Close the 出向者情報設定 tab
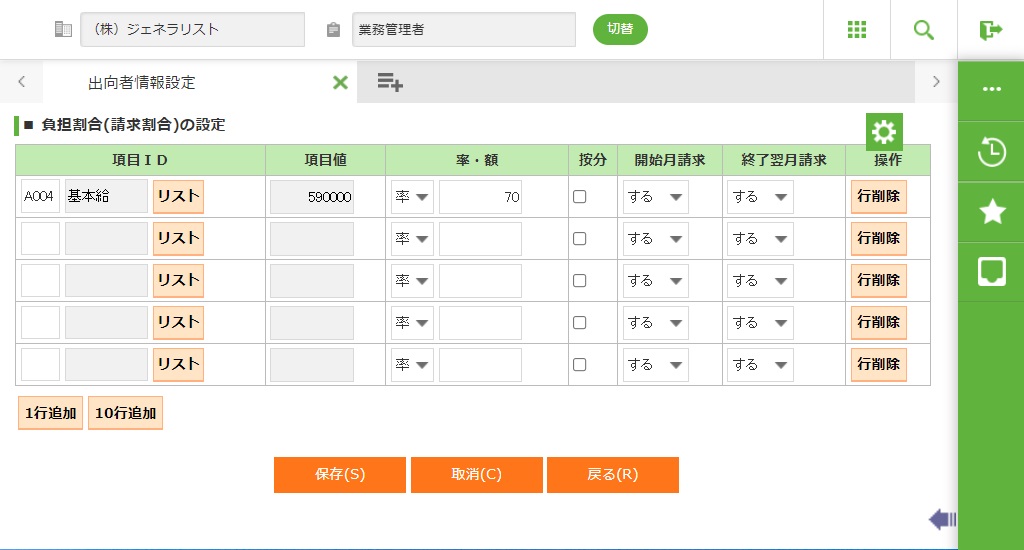The image size is (1024, 550). click(x=340, y=82)
